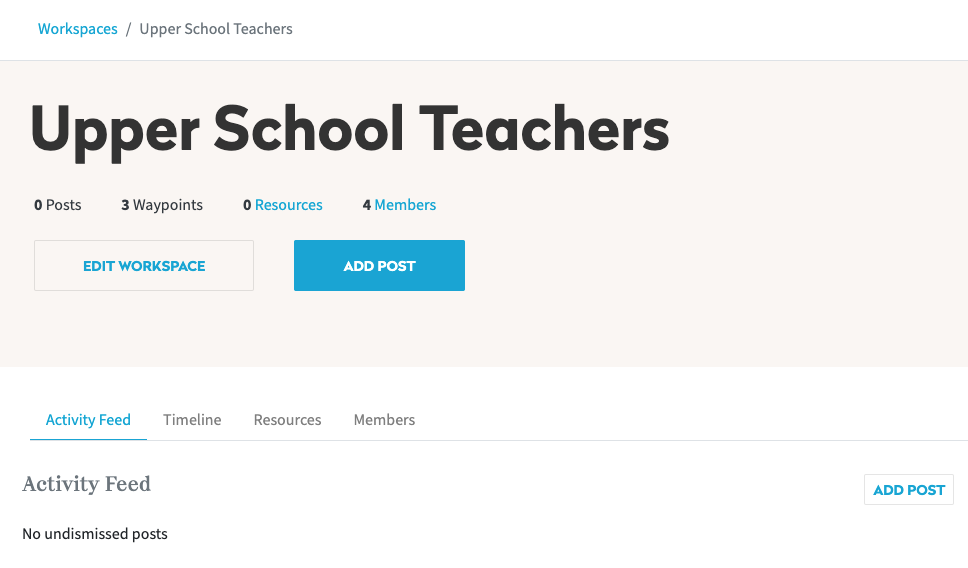
Task: Switch to the Members tab
Action: point(384,420)
